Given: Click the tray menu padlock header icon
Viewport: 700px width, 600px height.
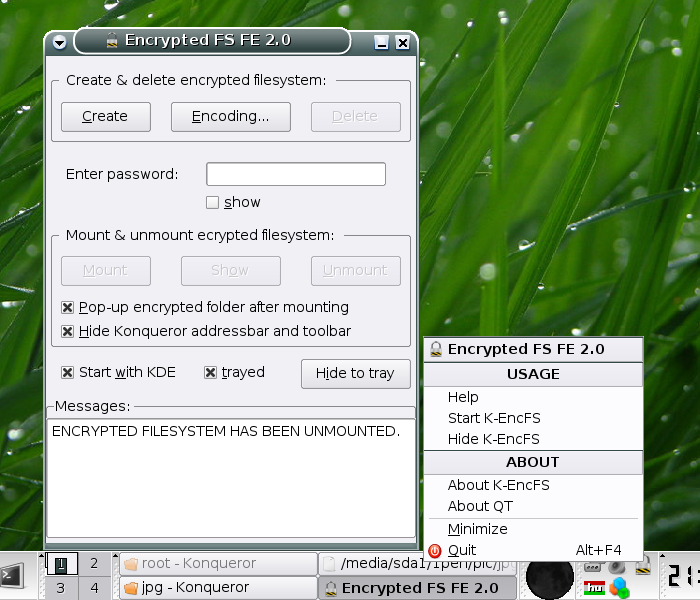Looking at the screenshot, I should point(436,349).
